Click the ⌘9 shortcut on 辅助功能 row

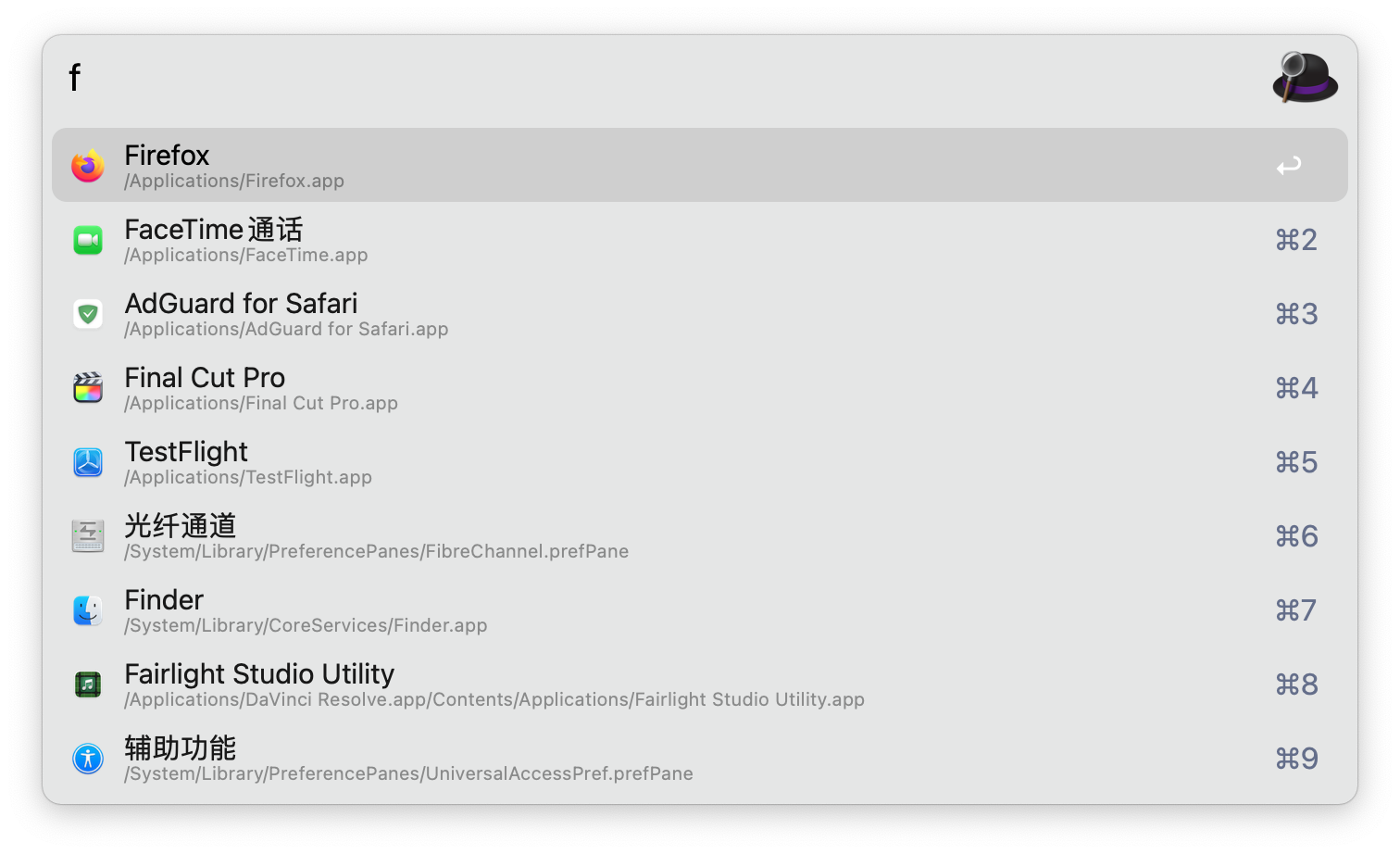coord(1296,759)
